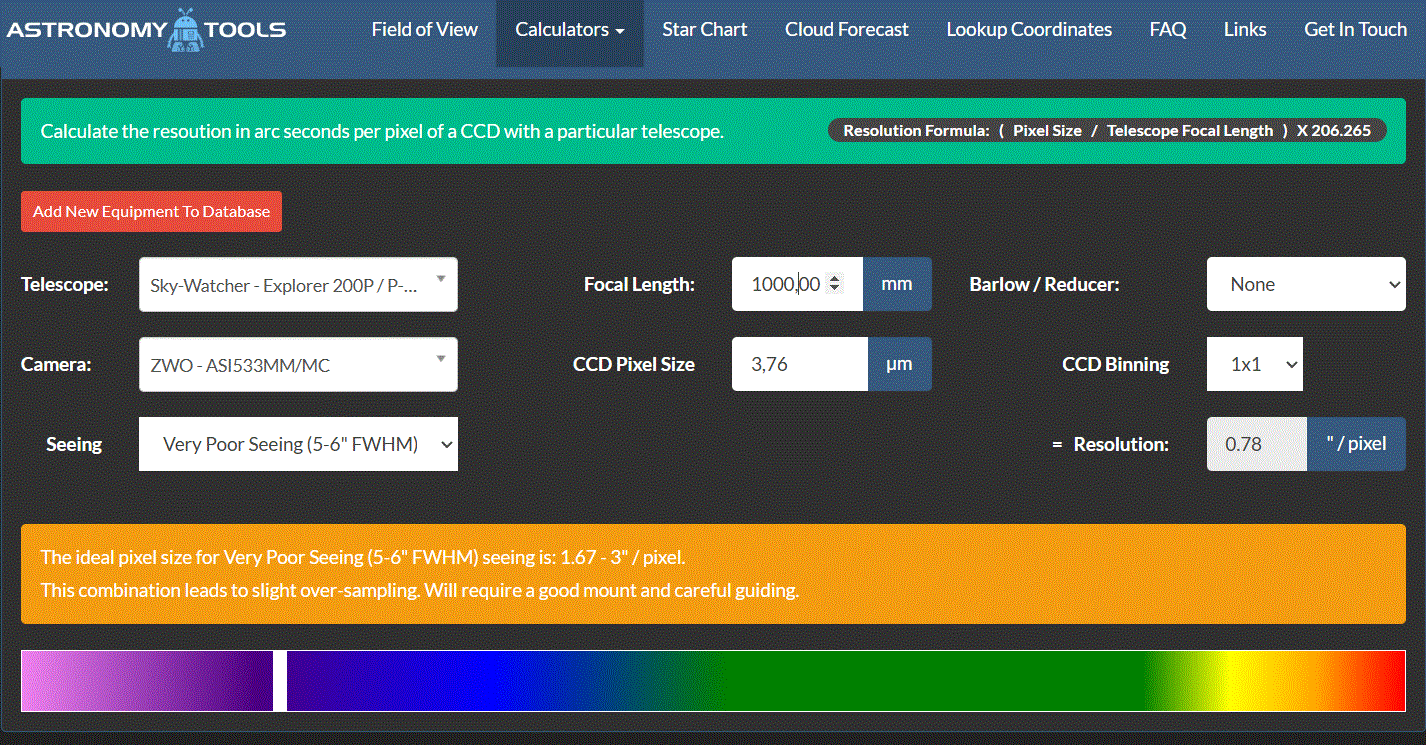Go to the Star Chart page
Image resolution: width=1426 pixels, height=745 pixels.
coord(704,29)
